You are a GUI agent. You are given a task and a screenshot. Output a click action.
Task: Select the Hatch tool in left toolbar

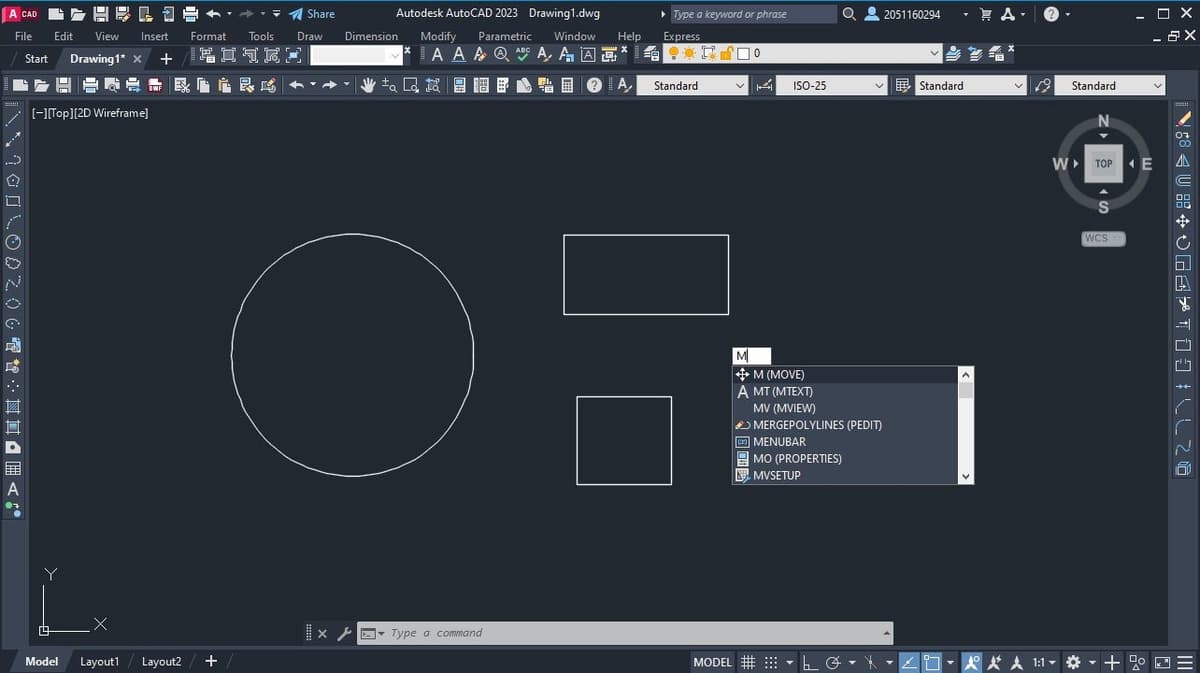[x=13, y=406]
